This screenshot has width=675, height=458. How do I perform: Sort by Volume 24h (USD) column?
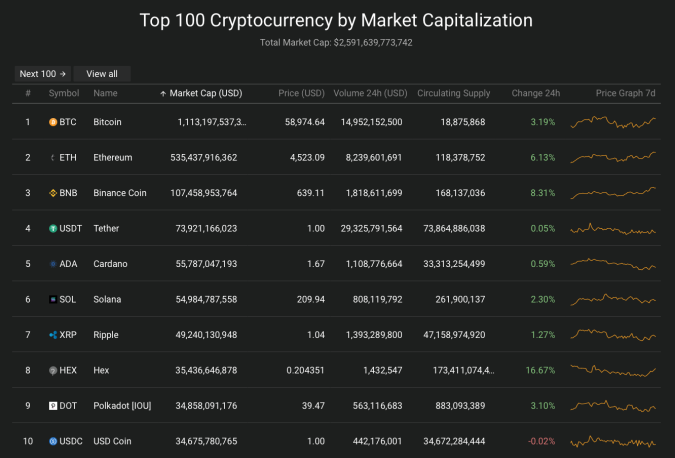370,93
